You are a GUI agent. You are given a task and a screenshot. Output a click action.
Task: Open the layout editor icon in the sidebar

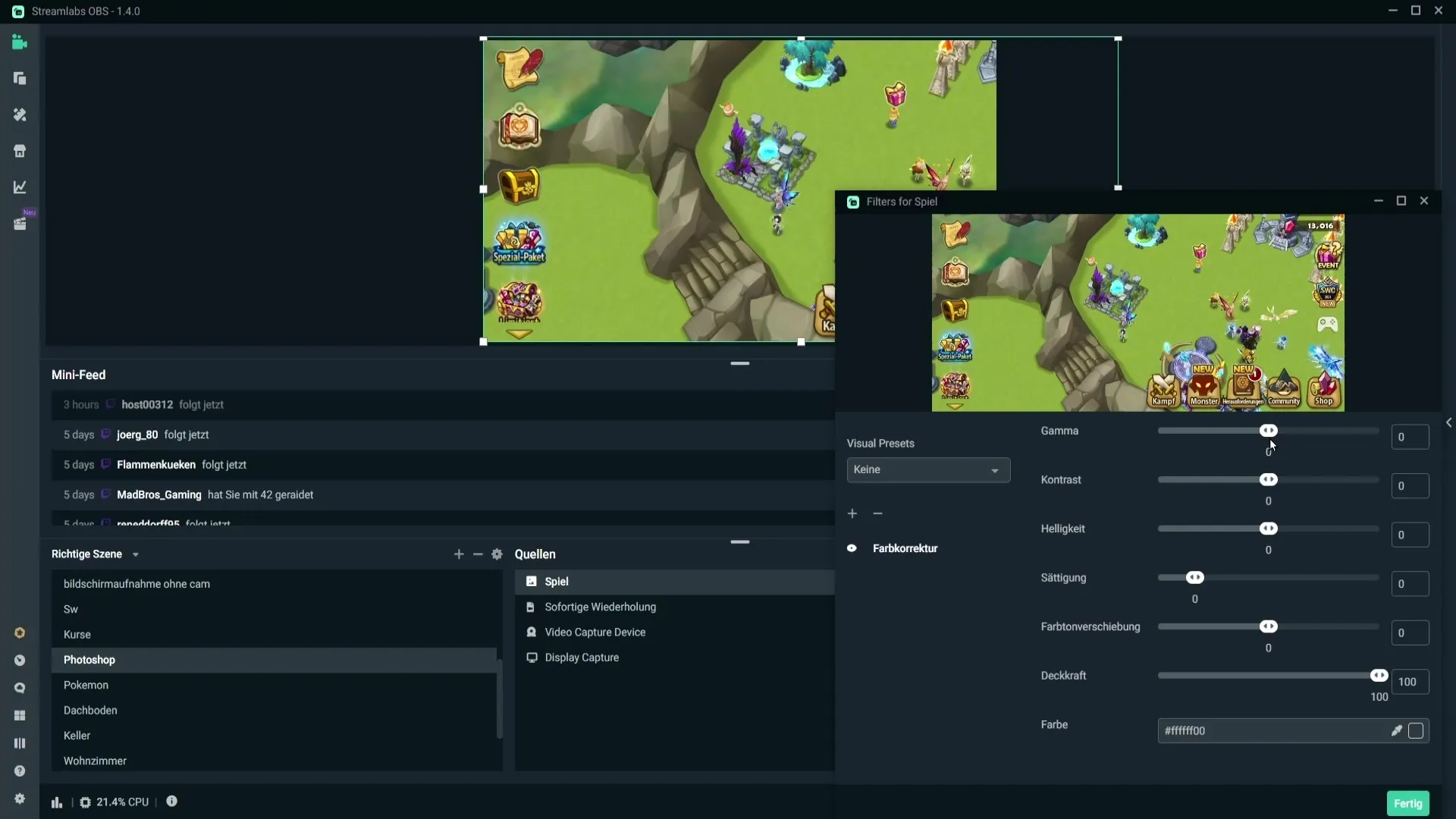coord(20,79)
